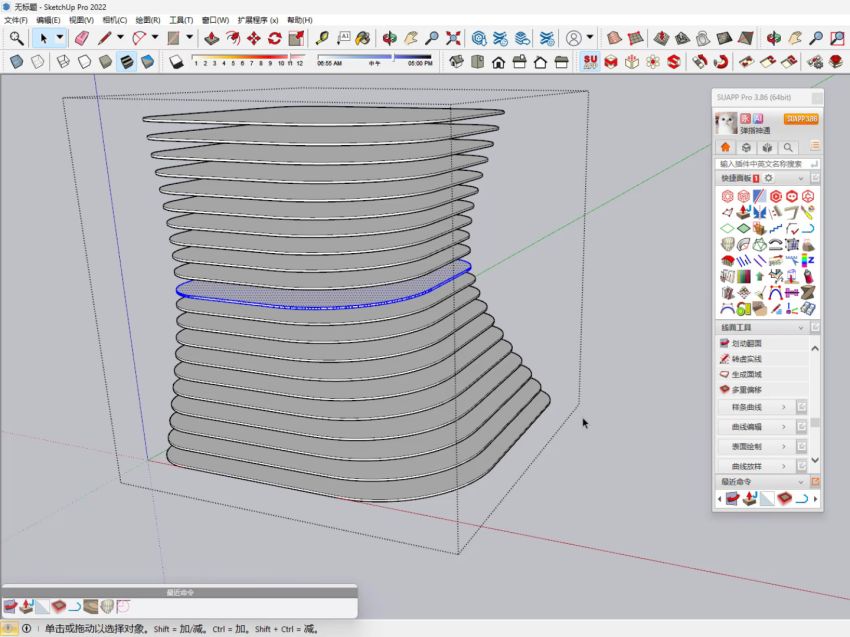Open the 3D Warehouse

pos(479,38)
